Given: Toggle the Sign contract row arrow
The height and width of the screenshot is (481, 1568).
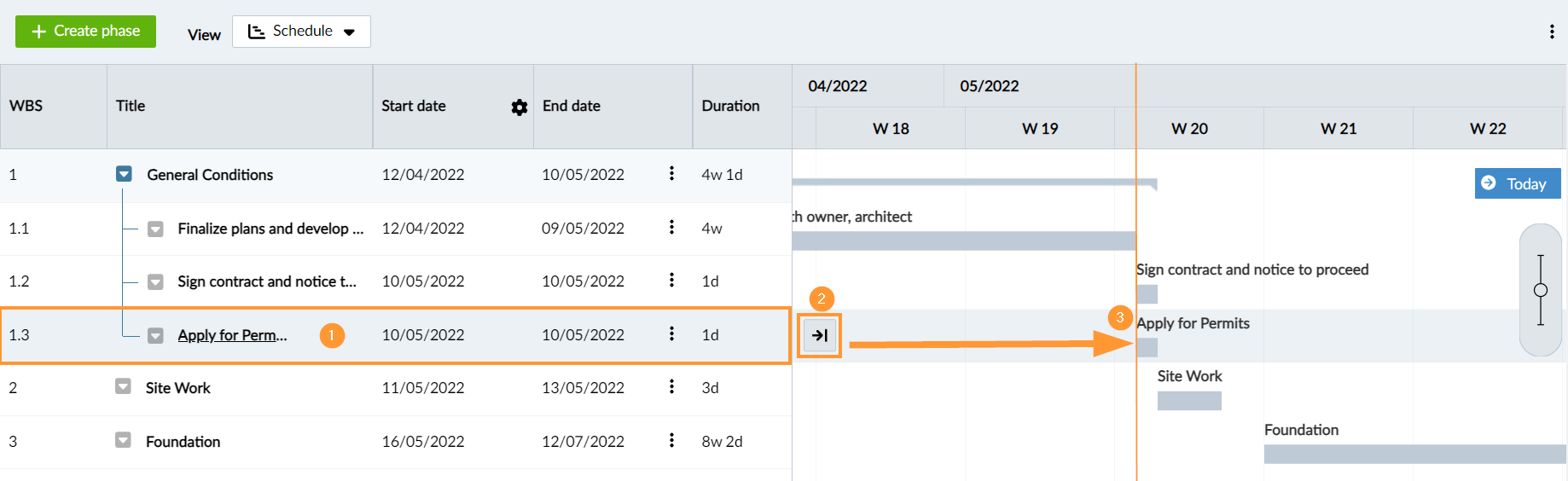Looking at the screenshot, I should (155, 281).
